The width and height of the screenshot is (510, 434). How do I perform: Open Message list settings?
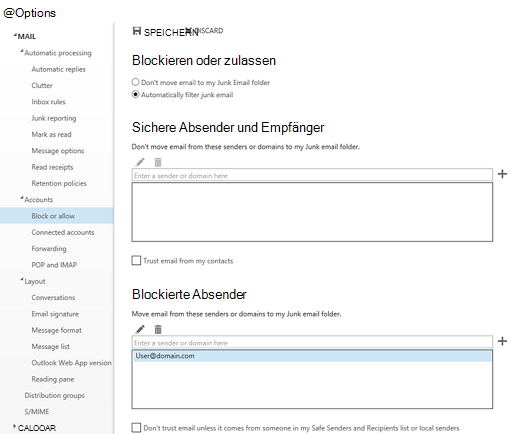[x=50, y=347]
